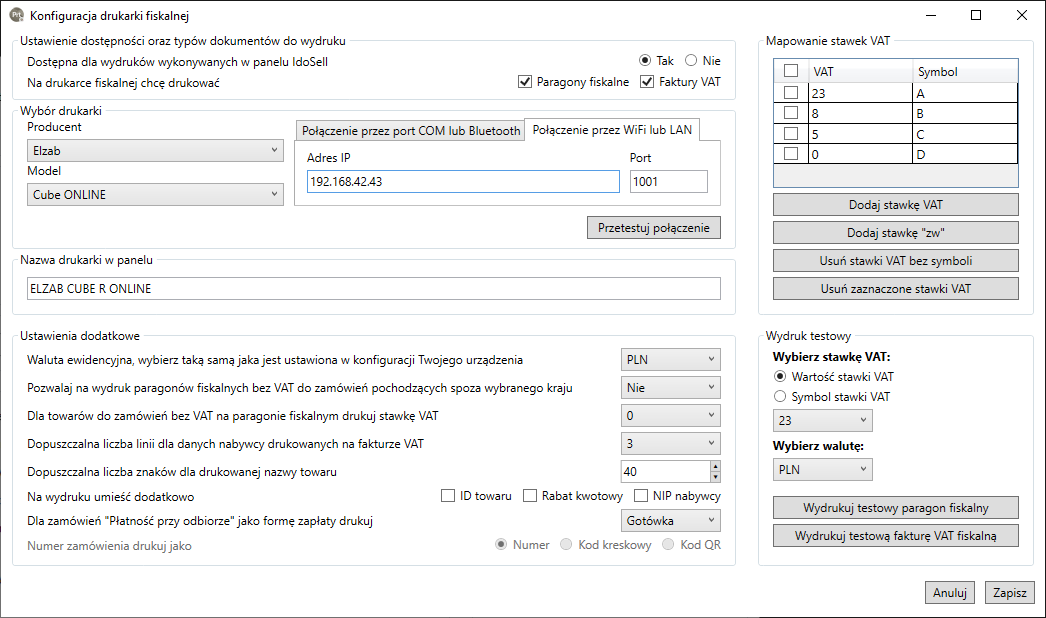1046x618 pixels.
Task: Click the application icon in title bar
Action: pyautogui.click(x=16, y=15)
